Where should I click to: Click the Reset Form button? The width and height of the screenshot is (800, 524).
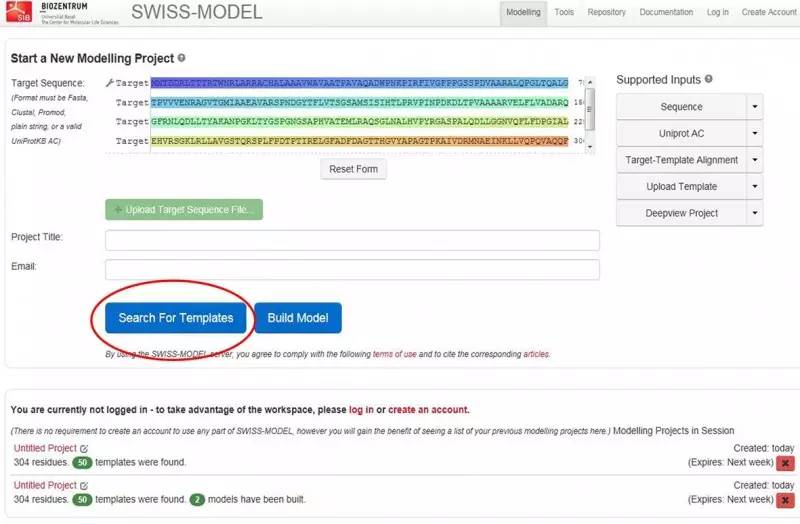click(x=353, y=169)
